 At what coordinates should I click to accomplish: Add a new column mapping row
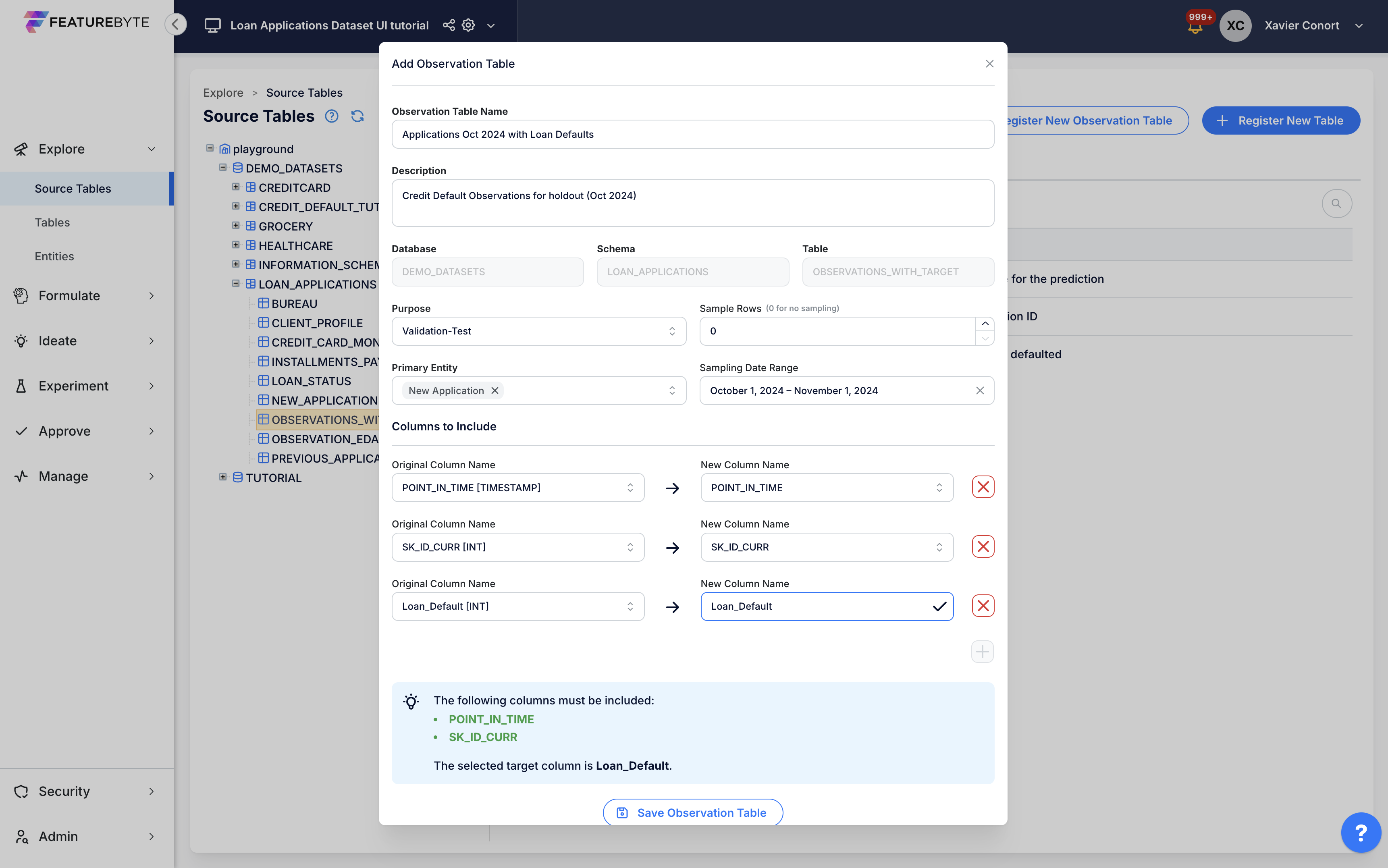982,652
